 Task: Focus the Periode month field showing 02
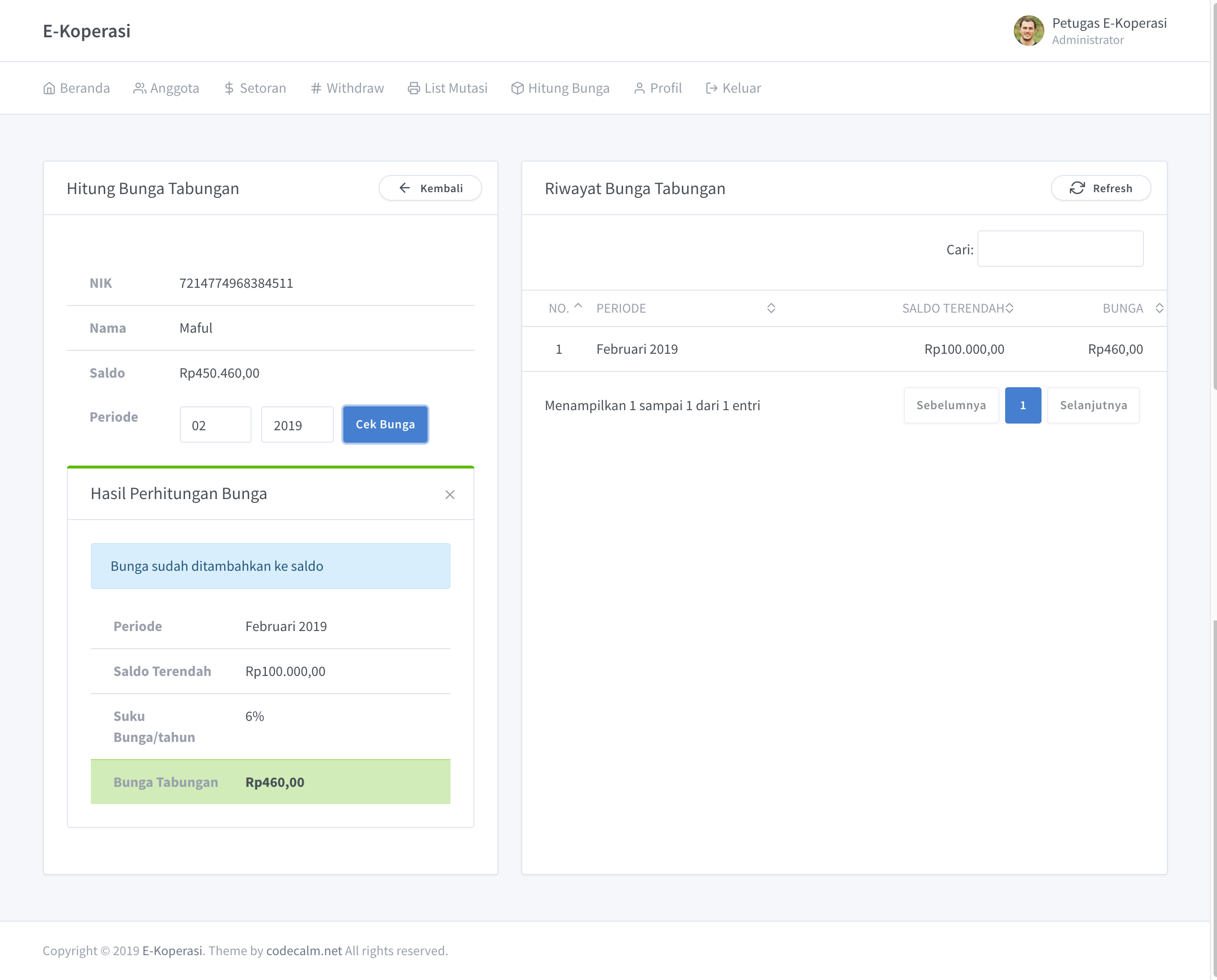click(x=215, y=425)
